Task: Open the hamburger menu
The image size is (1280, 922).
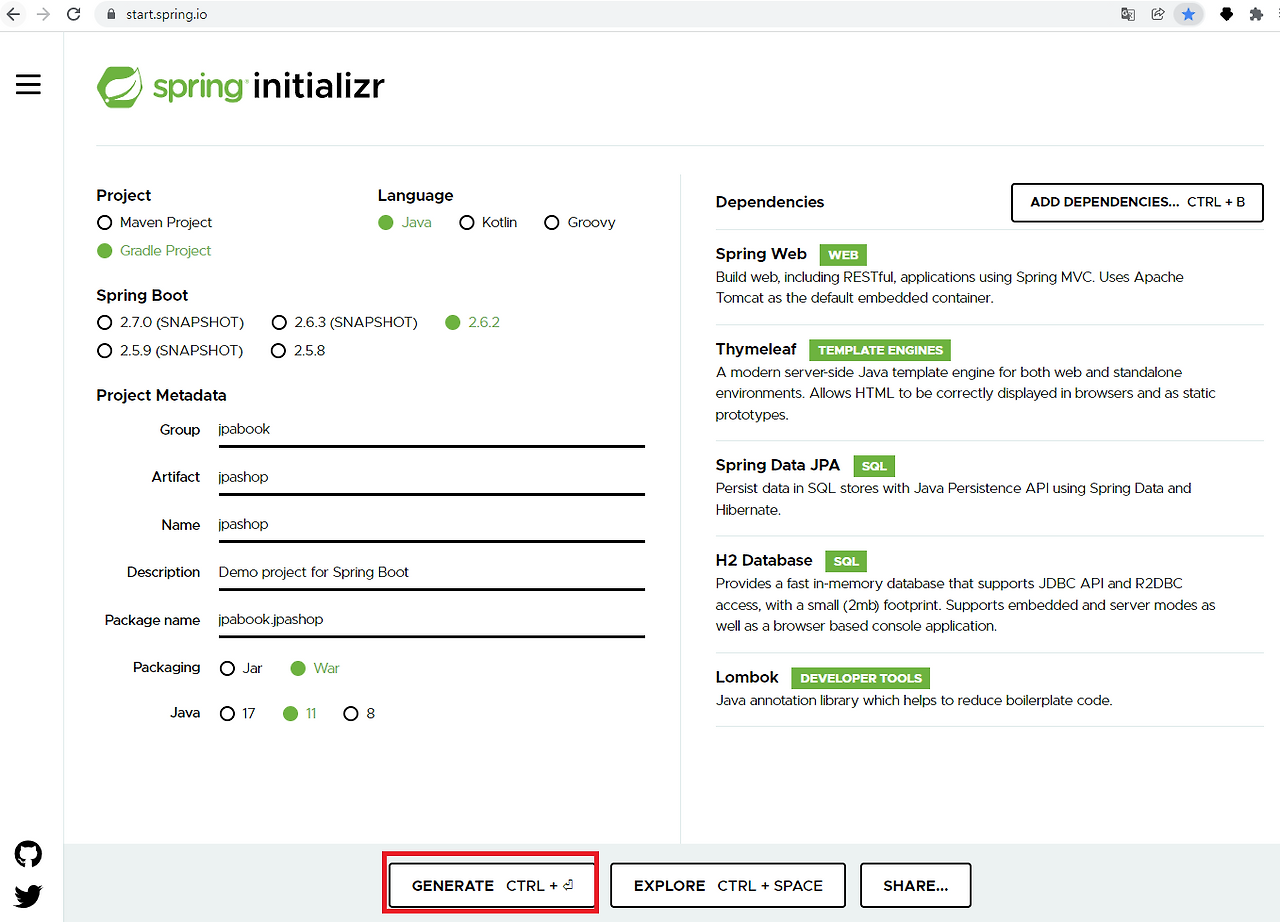Action: (28, 84)
